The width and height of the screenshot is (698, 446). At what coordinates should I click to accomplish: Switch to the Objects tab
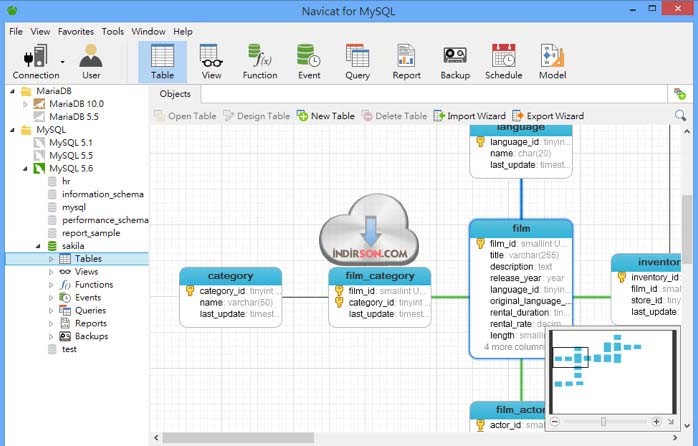[x=175, y=94]
